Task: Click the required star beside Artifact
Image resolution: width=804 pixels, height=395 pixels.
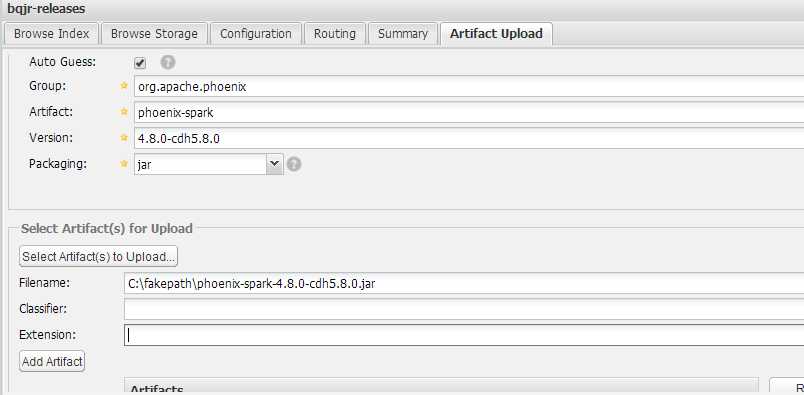Action: [124, 112]
